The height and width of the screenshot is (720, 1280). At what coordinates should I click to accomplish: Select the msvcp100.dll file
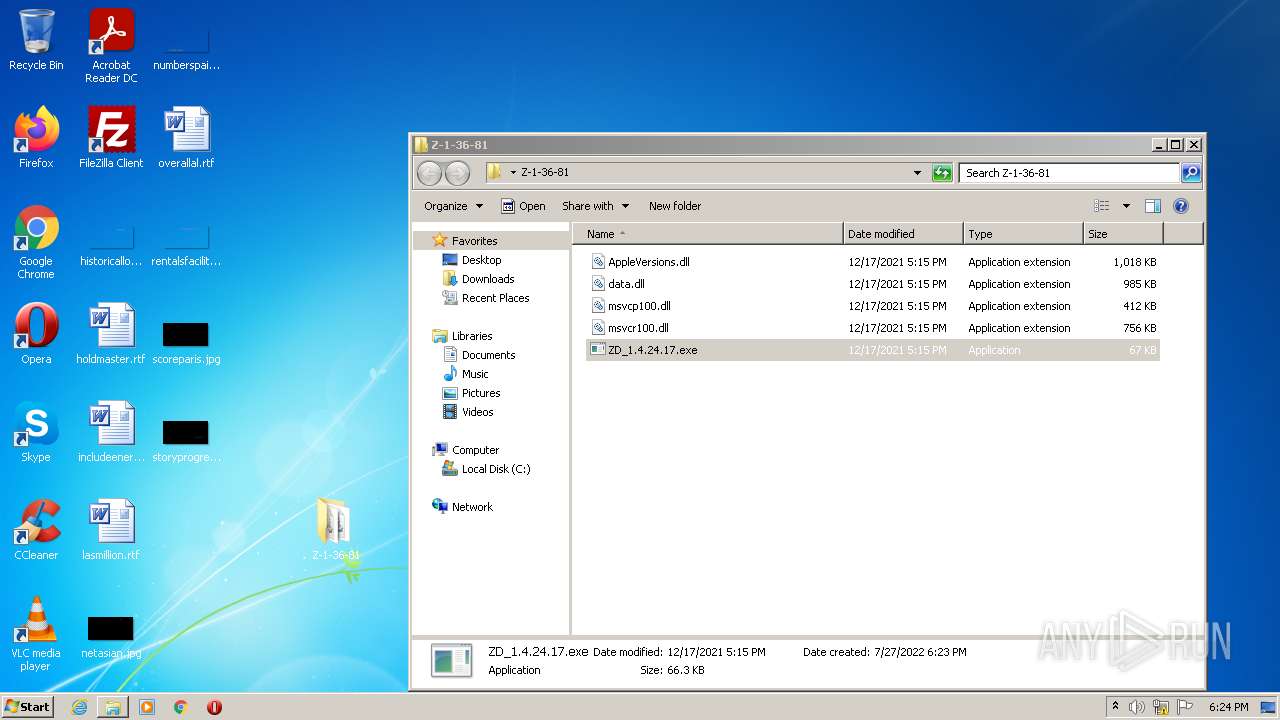coord(873,306)
